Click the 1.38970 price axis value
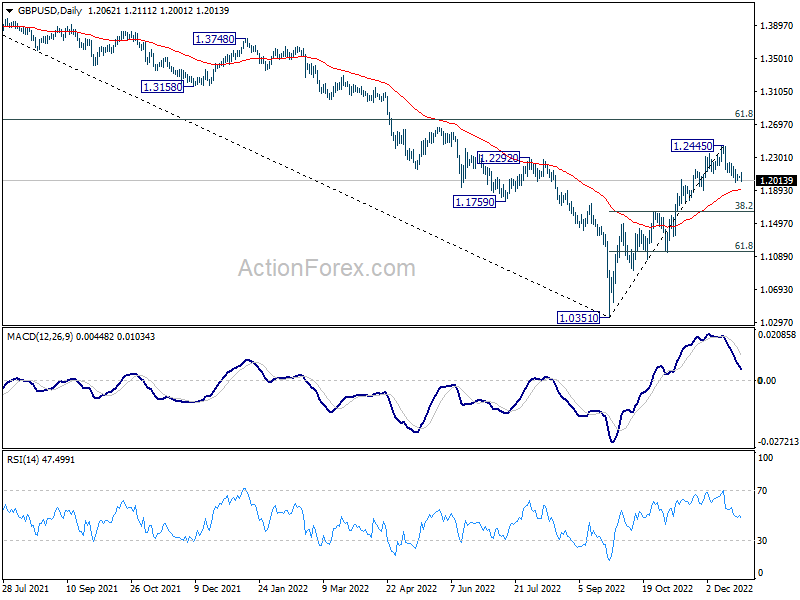The image size is (800, 600). tap(776, 25)
